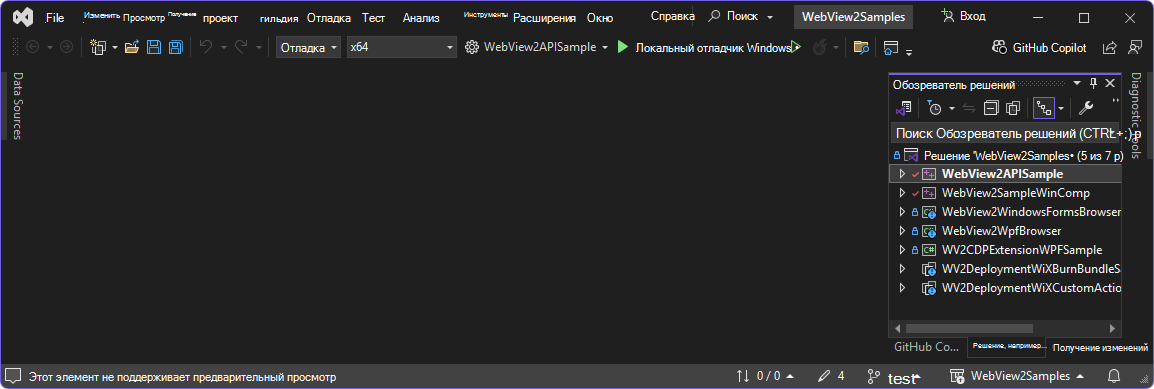Close the Solution Explorer panel

[x=1111, y=84]
